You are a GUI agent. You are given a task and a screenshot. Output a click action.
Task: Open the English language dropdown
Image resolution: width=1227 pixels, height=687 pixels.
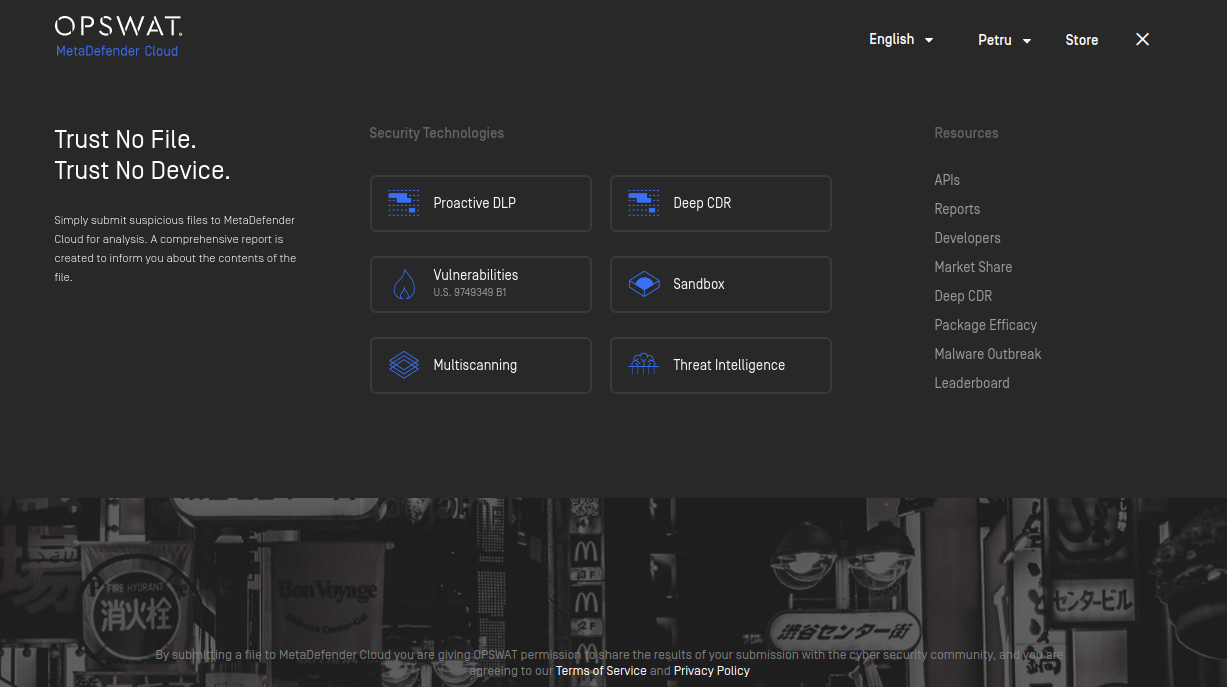(901, 40)
